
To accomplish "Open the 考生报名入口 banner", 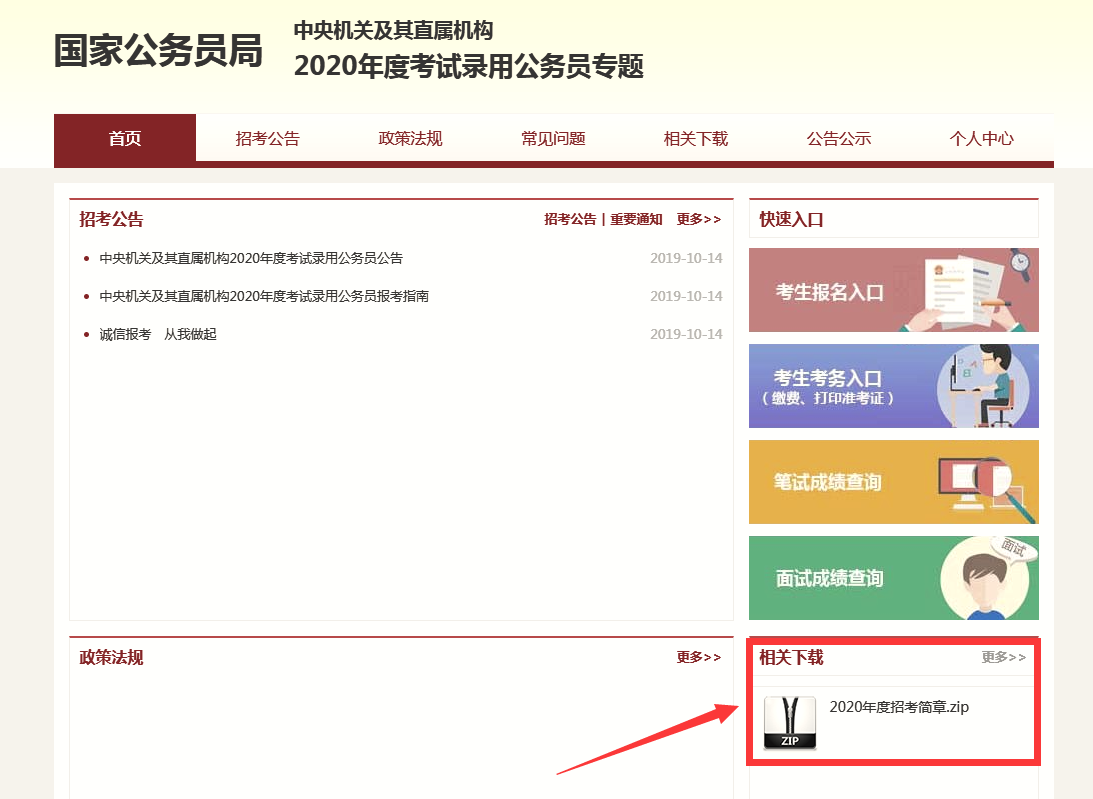I will (893, 290).
